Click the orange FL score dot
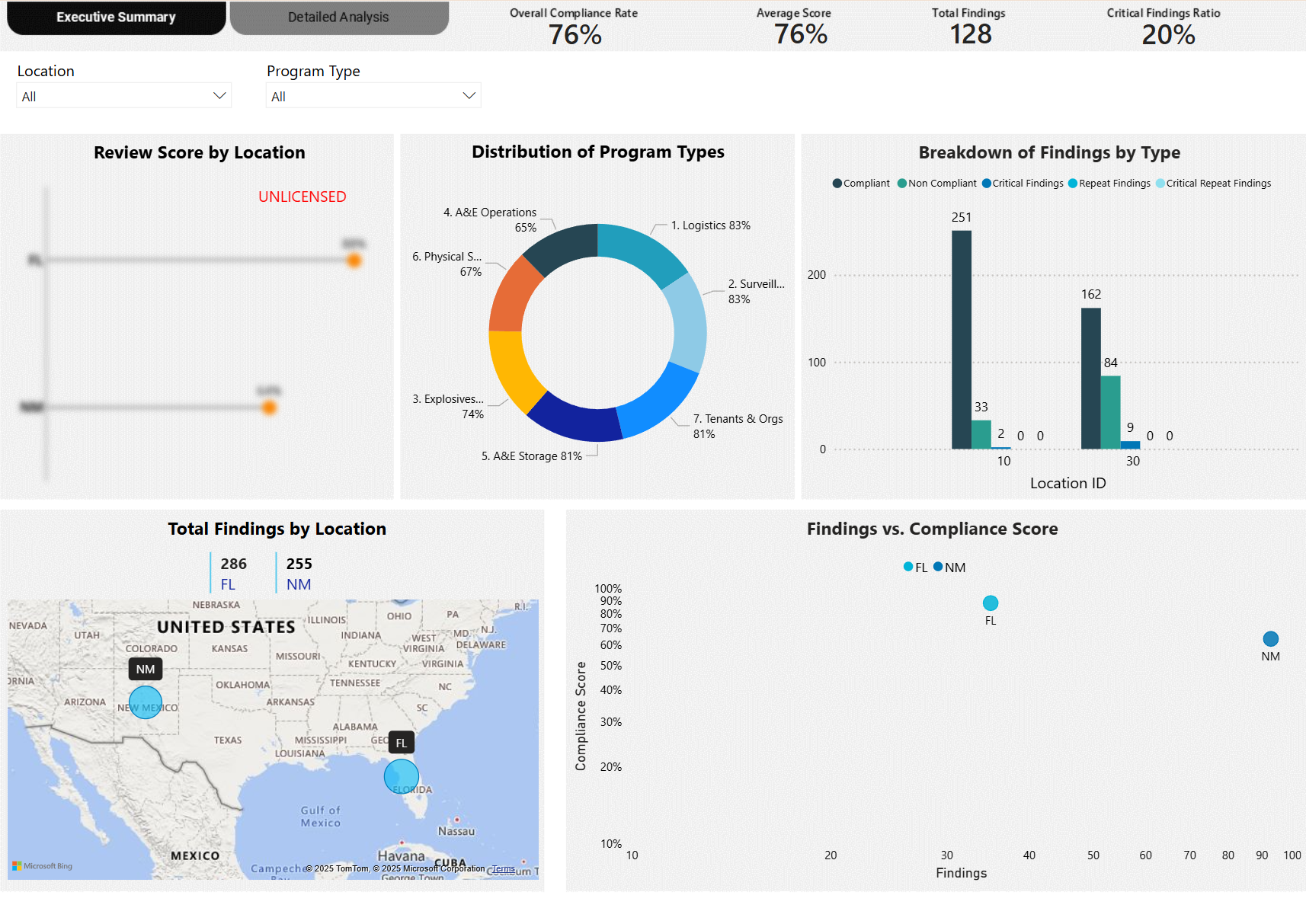Viewport: 1306px width, 924px height. [353, 261]
